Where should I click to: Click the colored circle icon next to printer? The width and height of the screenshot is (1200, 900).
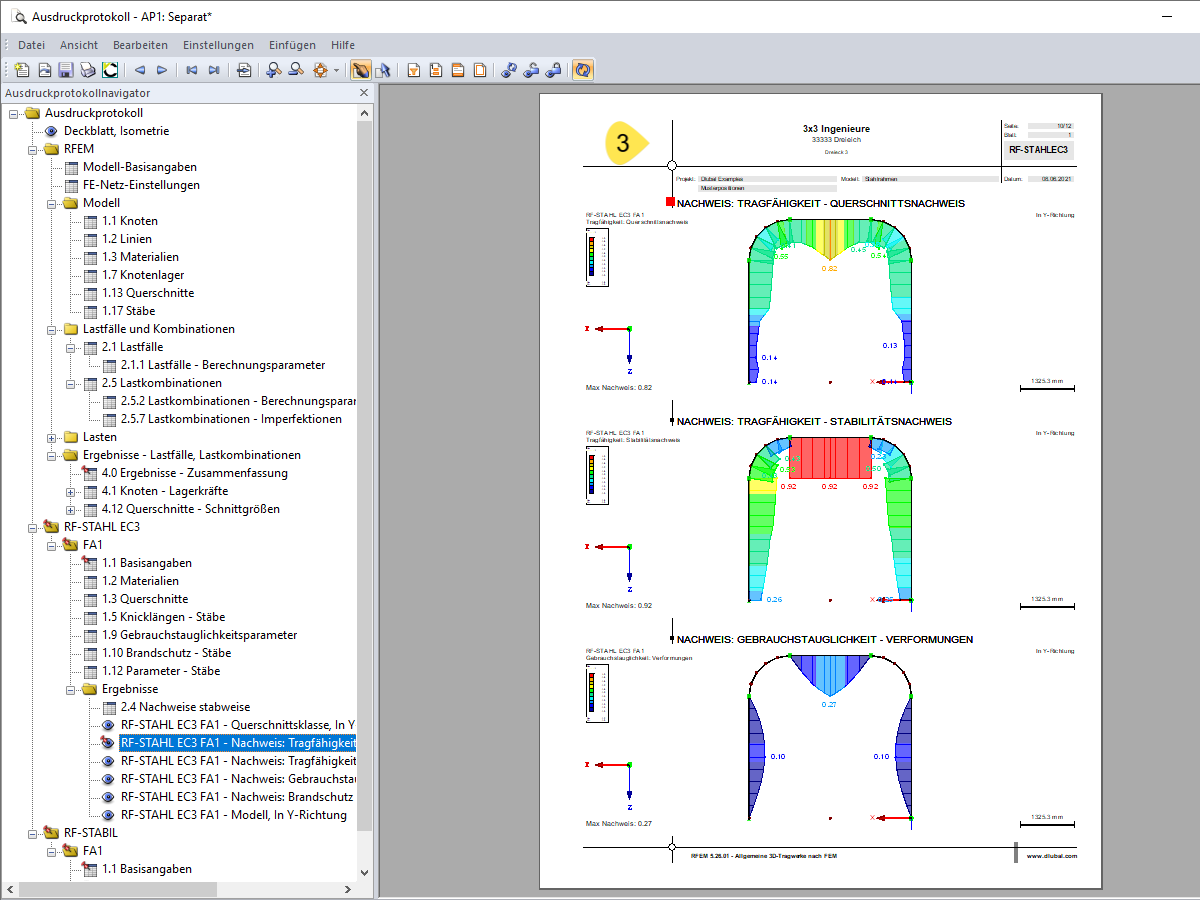click(x=110, y=70)
